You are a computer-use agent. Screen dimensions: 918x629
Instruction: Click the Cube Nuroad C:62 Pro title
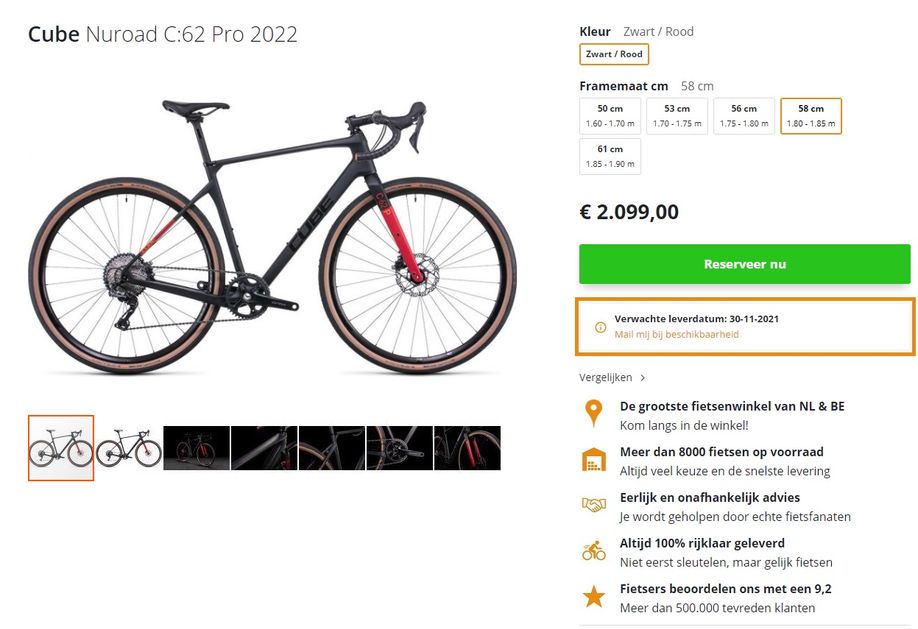click(x=163, y=34)
